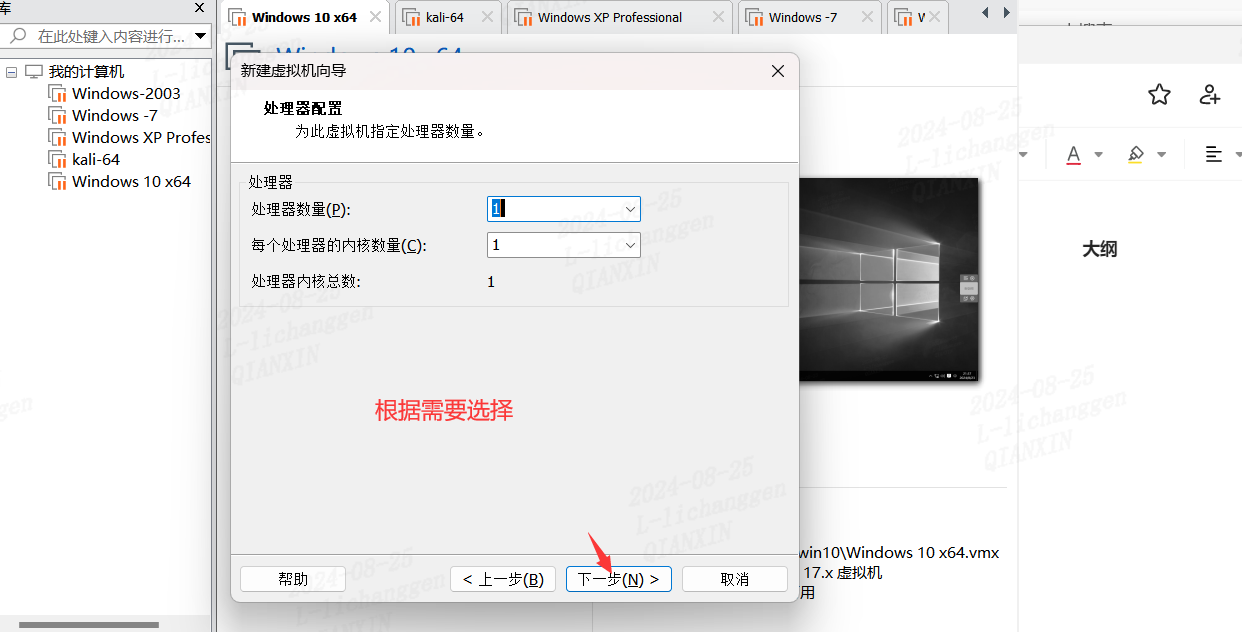Click the VM icon next to Windows -7 in library
Image resolution: width=1242 pixels, height=632 pixels.
57,115
